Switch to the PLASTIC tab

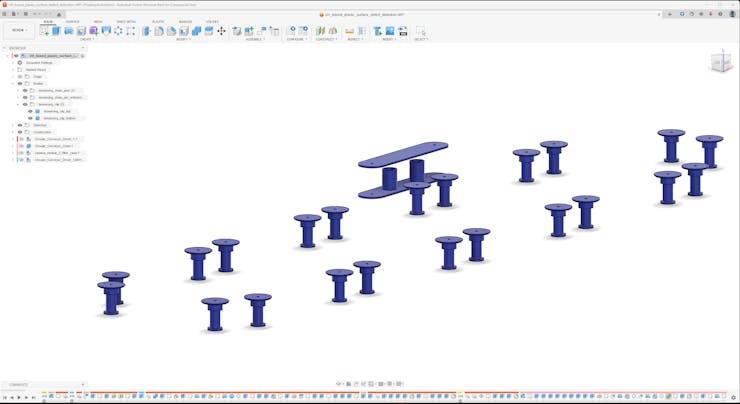158,22
